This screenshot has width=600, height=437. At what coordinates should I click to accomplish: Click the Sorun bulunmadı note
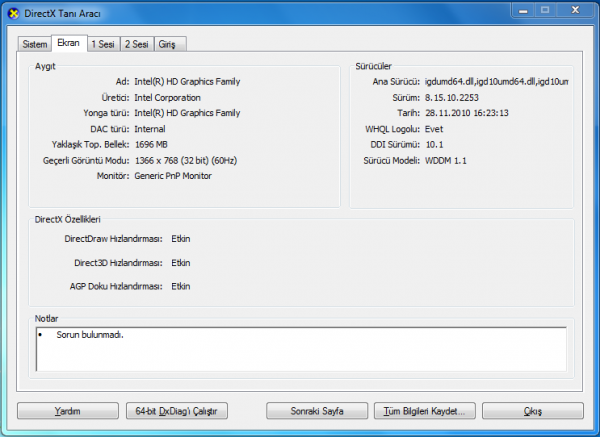(x=90, y=335)
